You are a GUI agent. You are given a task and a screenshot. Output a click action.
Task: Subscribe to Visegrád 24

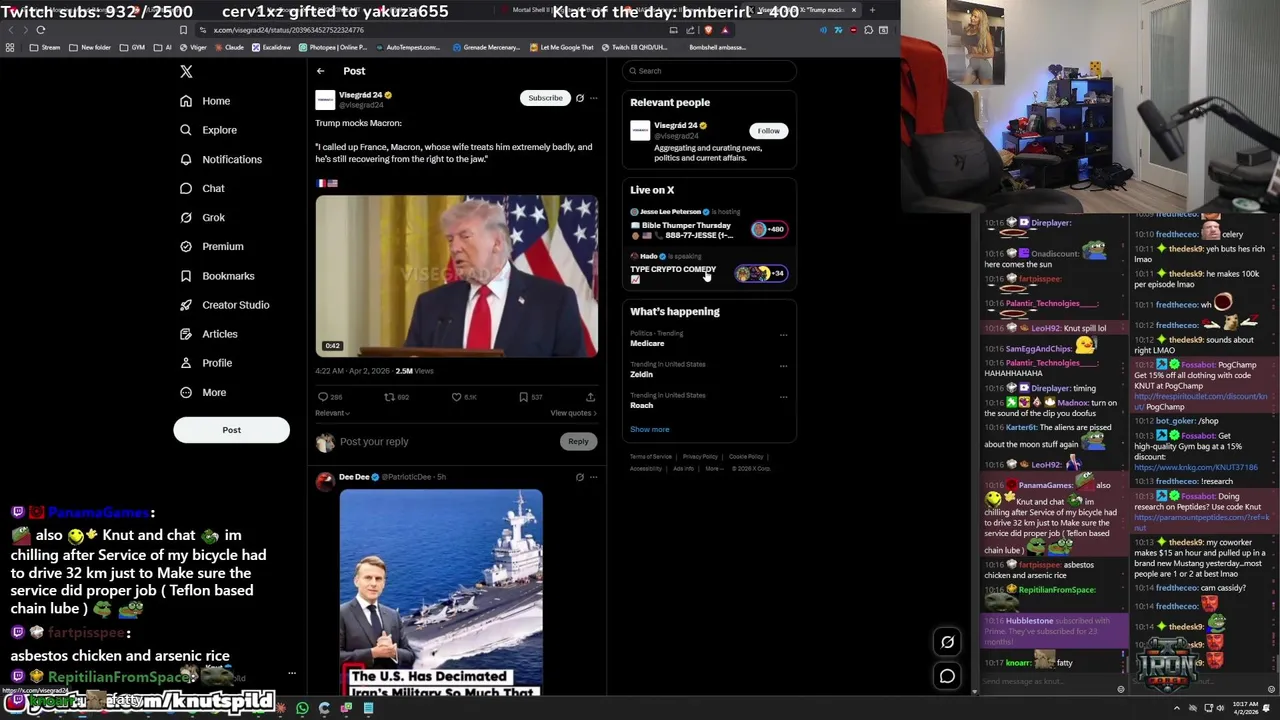coord(545,98)
